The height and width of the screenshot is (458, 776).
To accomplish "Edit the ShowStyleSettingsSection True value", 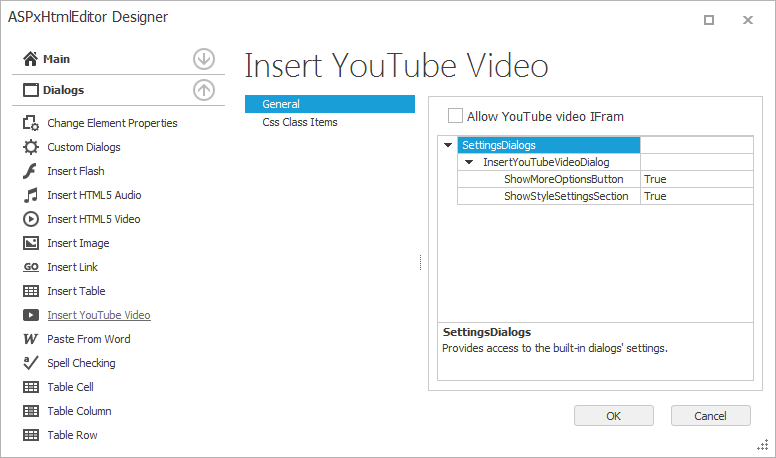I will click(x=697, y=196).
